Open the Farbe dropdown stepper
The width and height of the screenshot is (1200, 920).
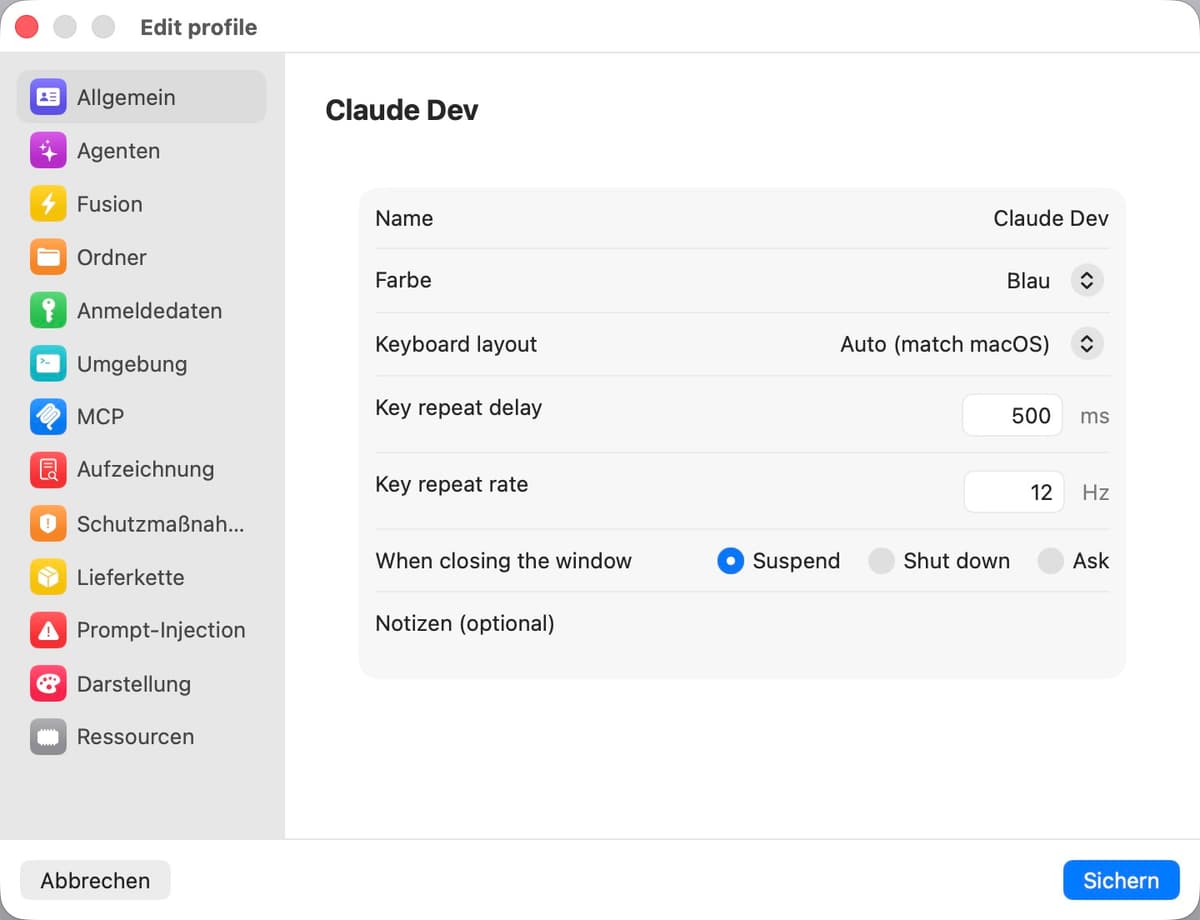[1087, 281]
